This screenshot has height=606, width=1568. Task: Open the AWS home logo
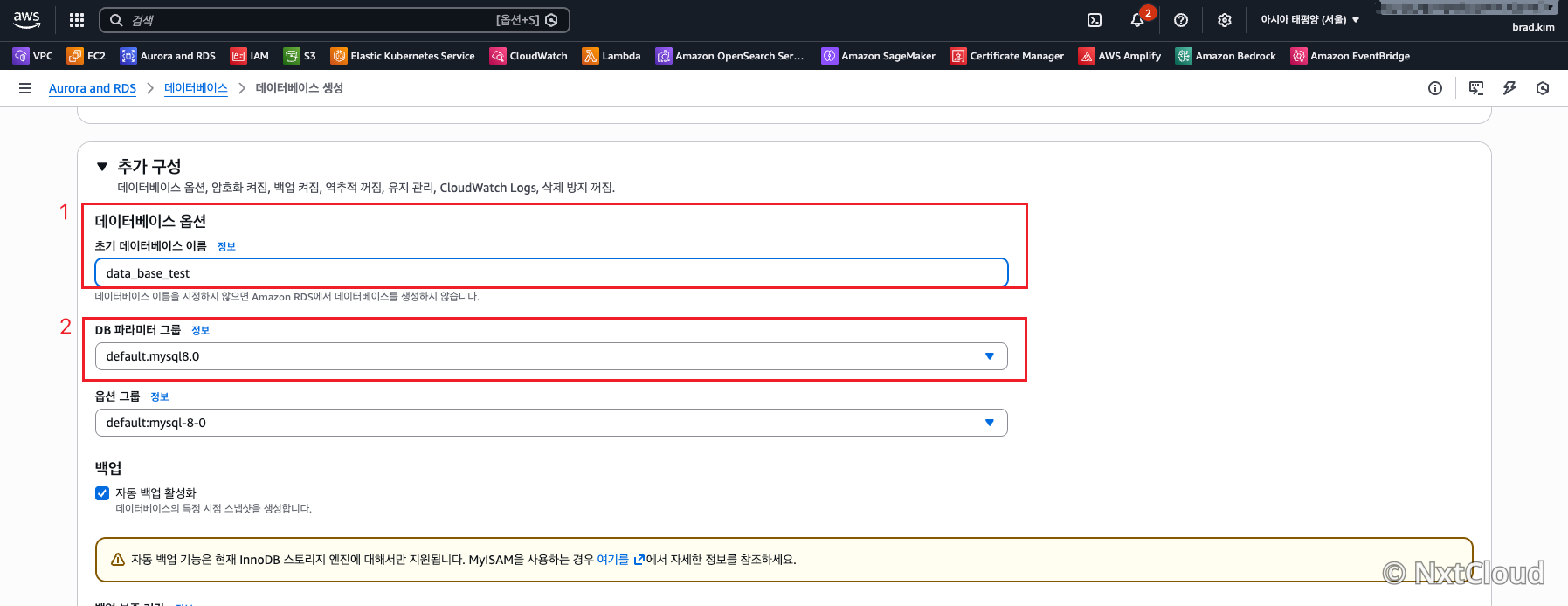click(x=26, y=19)
